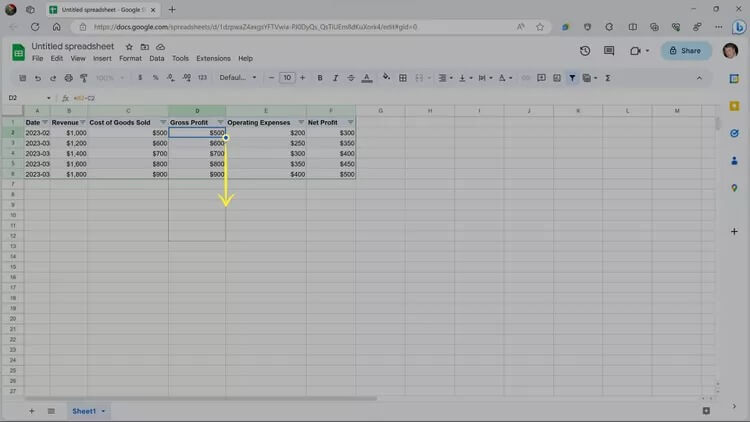
Task: Open the comments history icon
Action: pos(610,51)
